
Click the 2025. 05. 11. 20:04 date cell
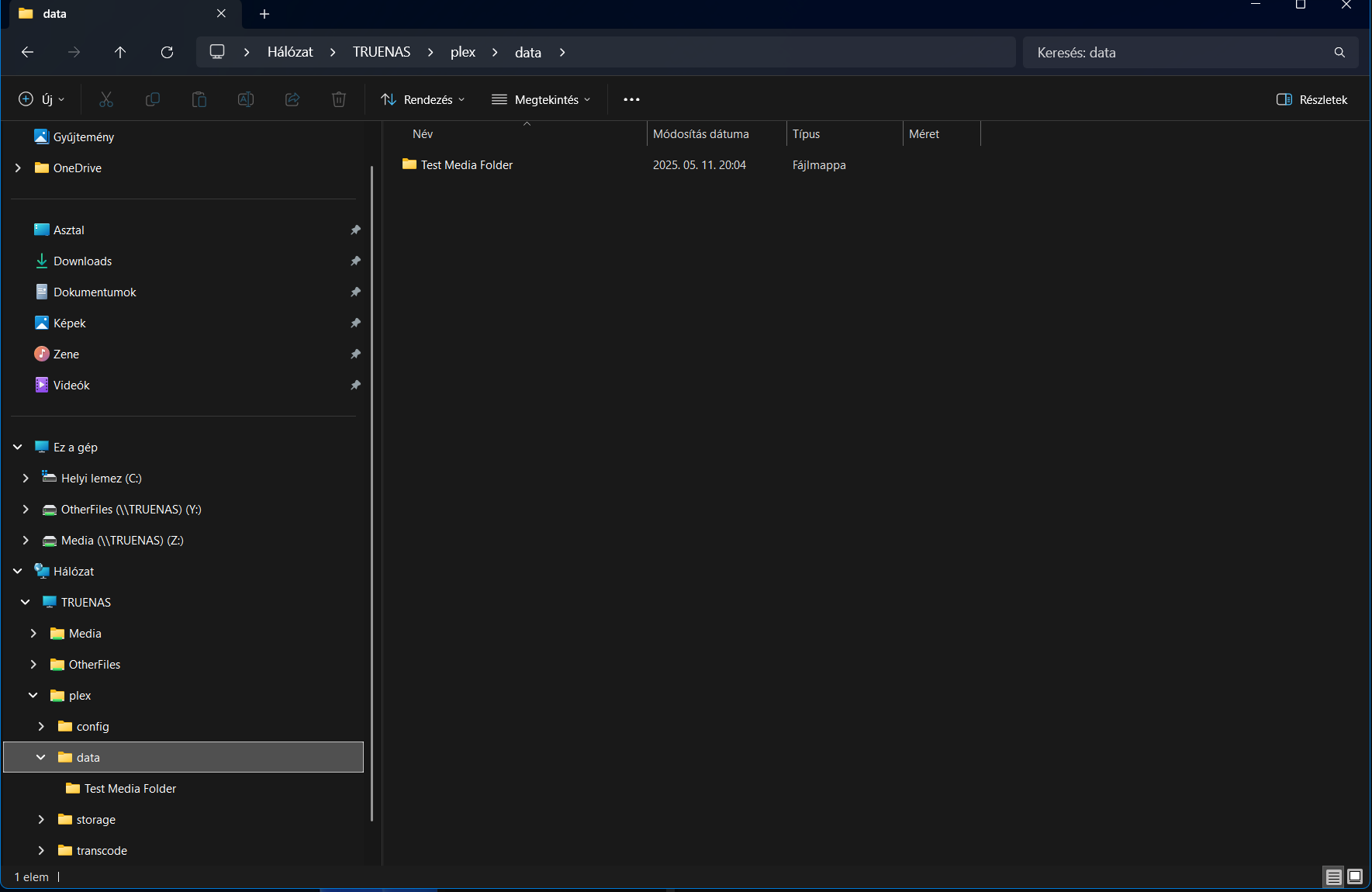pos(700,164)
